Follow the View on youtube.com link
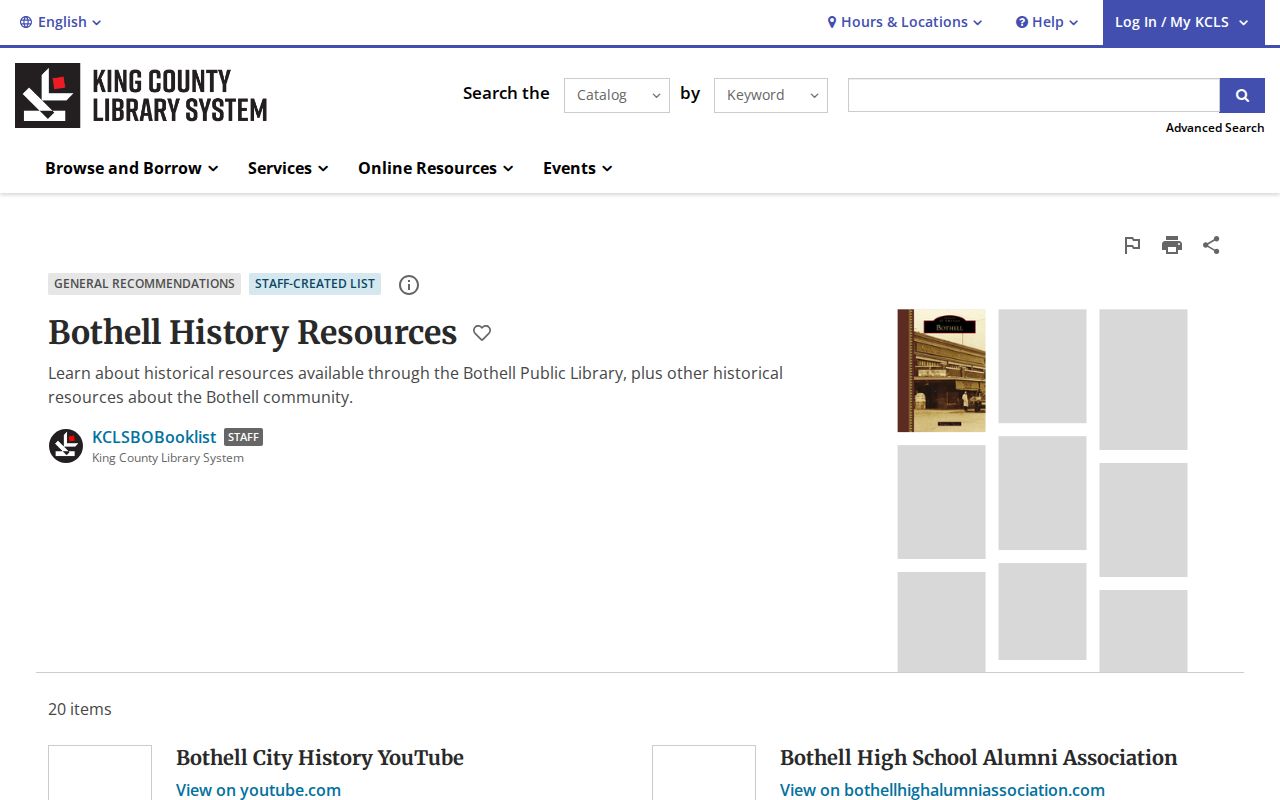 258,790
